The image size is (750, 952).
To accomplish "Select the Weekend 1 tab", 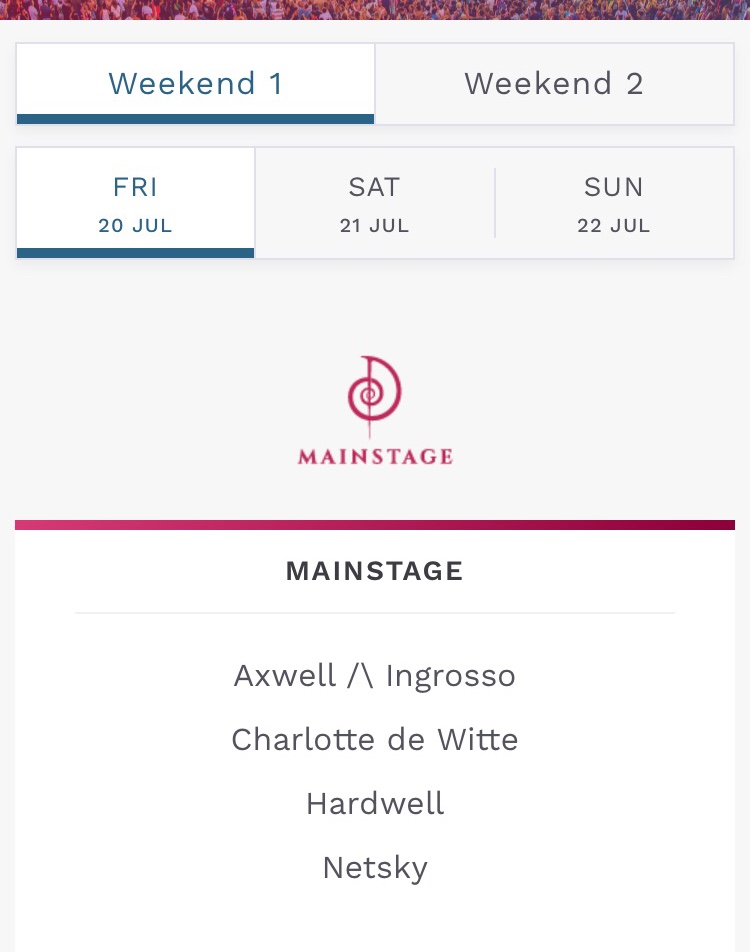I will click(196, 84).
